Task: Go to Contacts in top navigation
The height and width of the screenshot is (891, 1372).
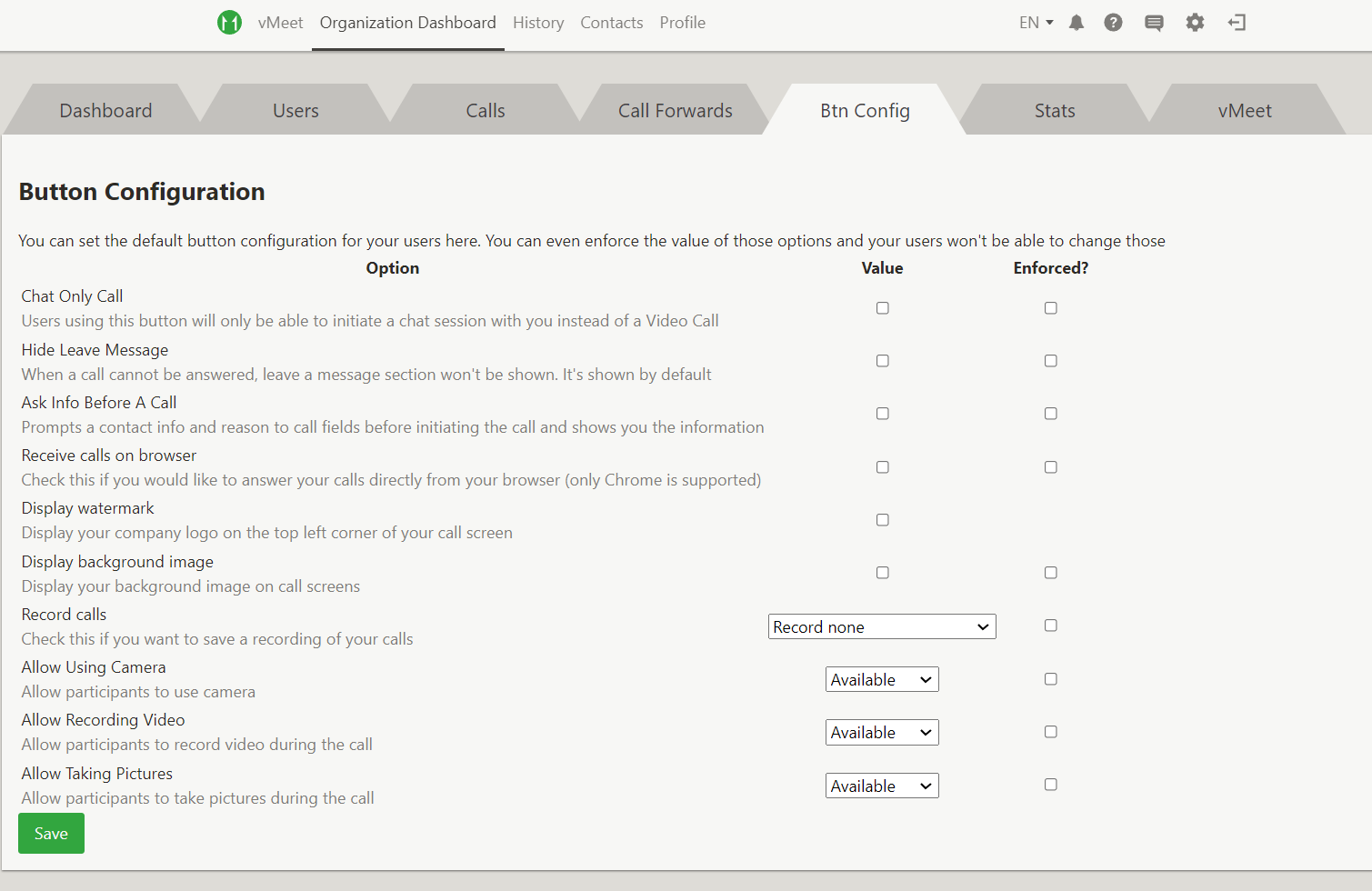Action: [x=612, y=23]
